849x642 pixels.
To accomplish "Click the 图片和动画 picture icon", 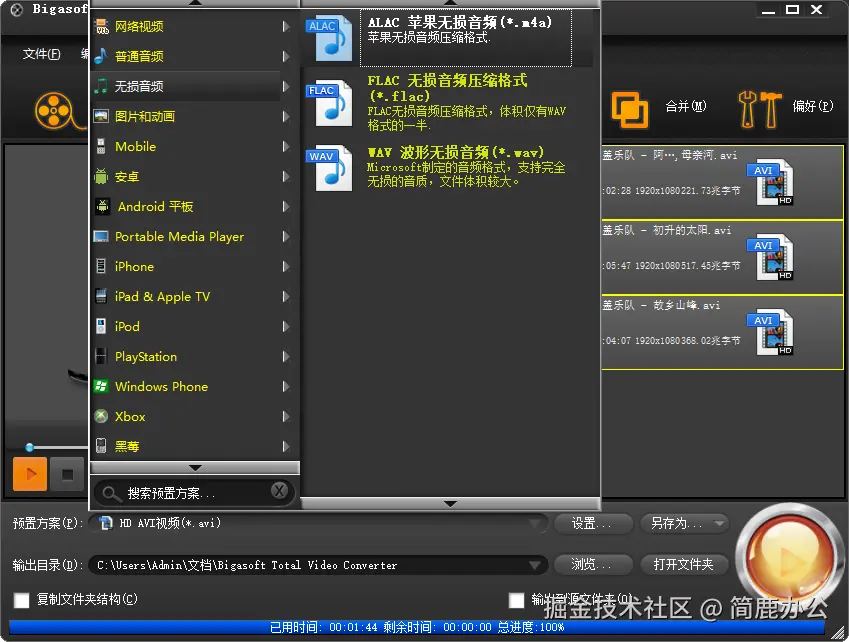I will coord(101,116).
